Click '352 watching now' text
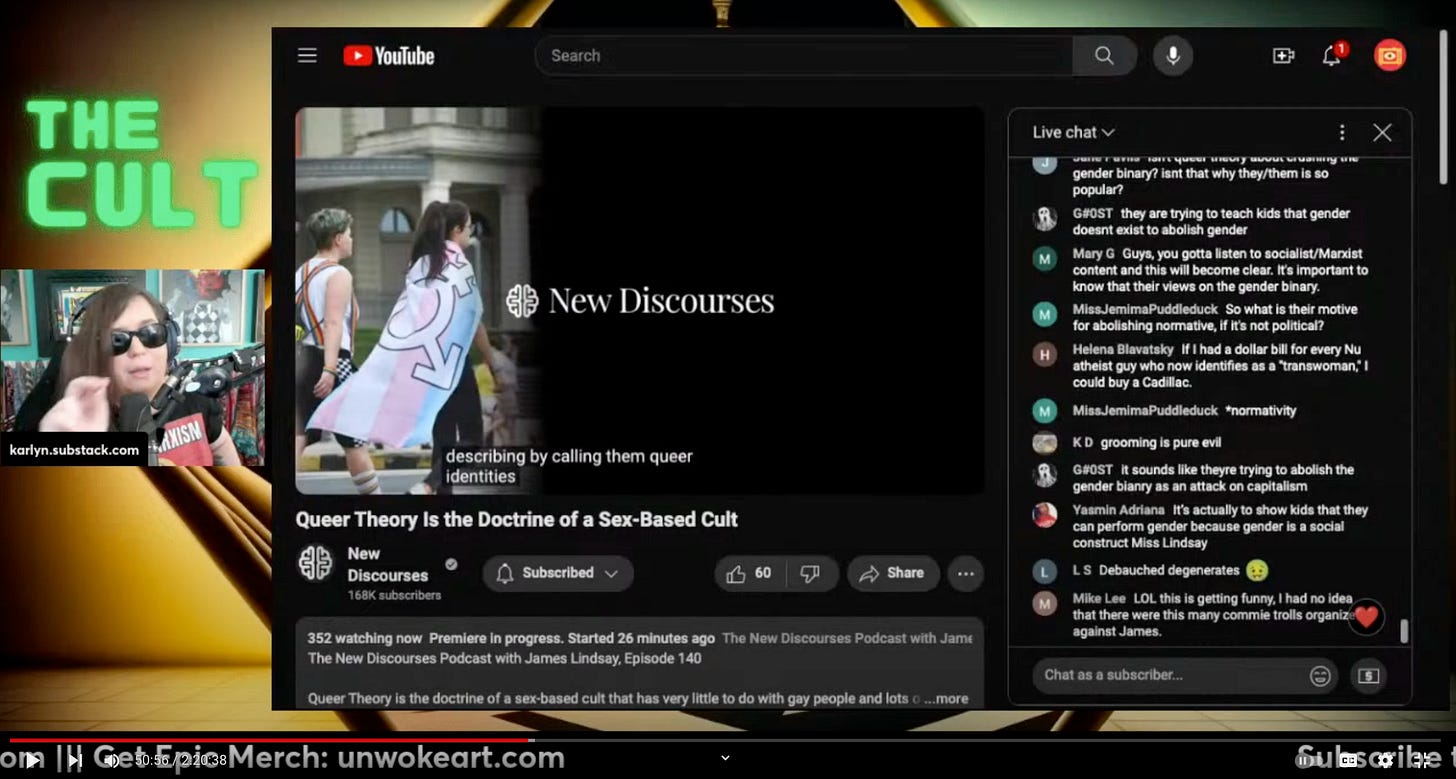 click(x=365, y=638)
